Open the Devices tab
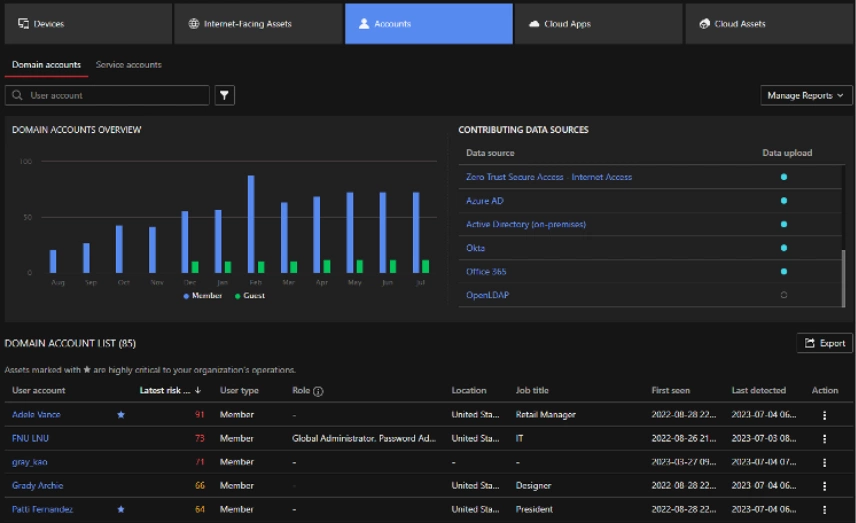The height and width of the screenshot is (523, 856). pyautogui.click(x=88, y=23)
